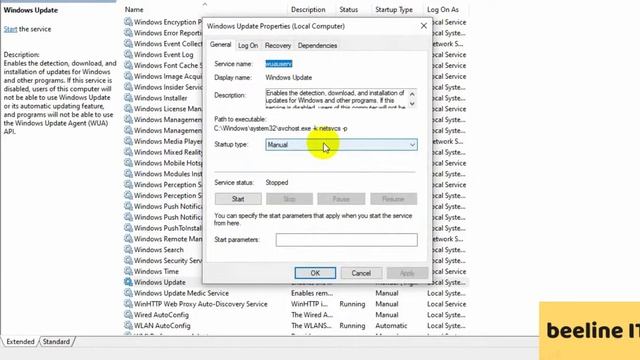Sort by the Startup Type column header
Viewport: 640px width, 360px height.
pos(394,9)
